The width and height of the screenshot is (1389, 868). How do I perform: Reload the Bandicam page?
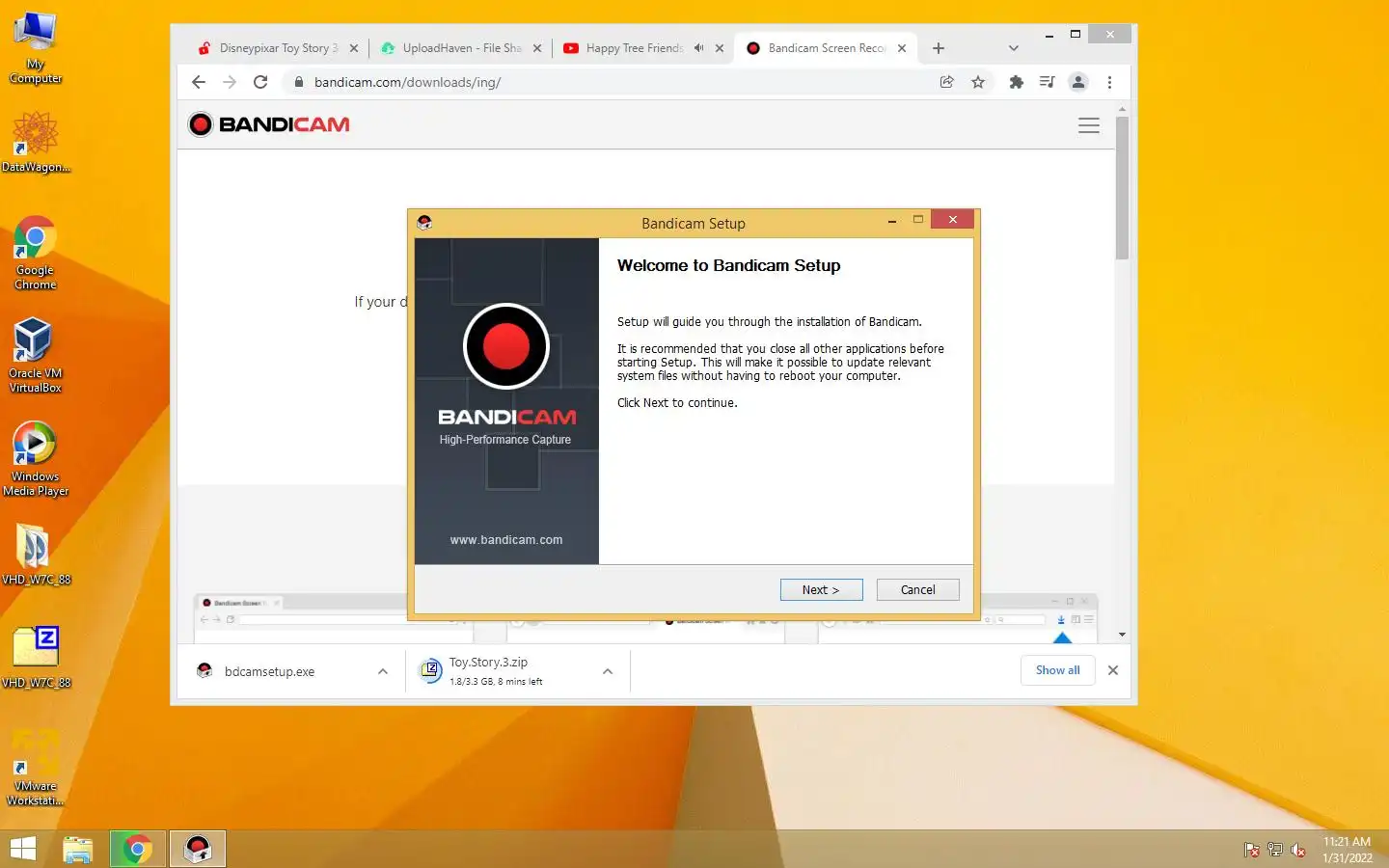click(260, 82)
